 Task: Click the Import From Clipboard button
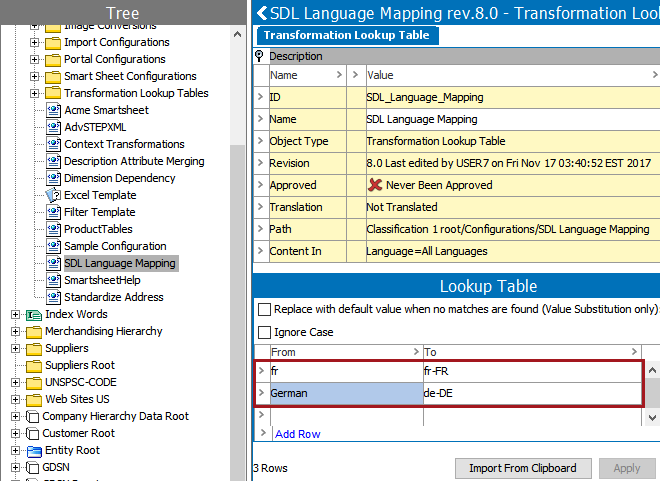click(x=523, y=468)
